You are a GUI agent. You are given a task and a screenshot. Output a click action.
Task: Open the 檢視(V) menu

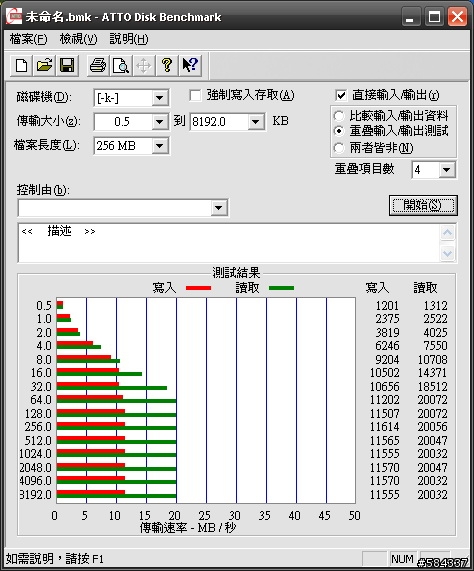tap(79, 39)
